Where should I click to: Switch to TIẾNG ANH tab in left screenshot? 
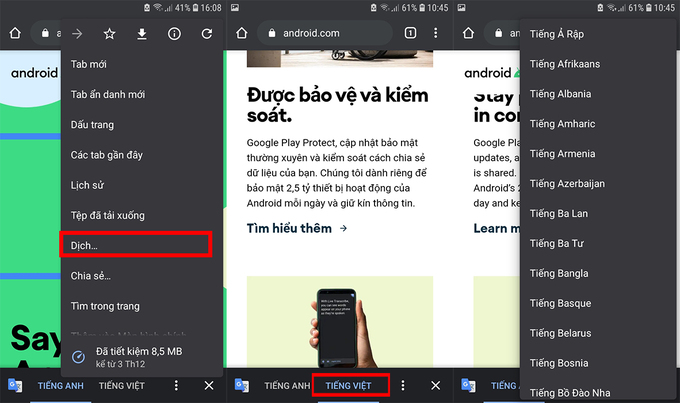click(x=61, y=386)
